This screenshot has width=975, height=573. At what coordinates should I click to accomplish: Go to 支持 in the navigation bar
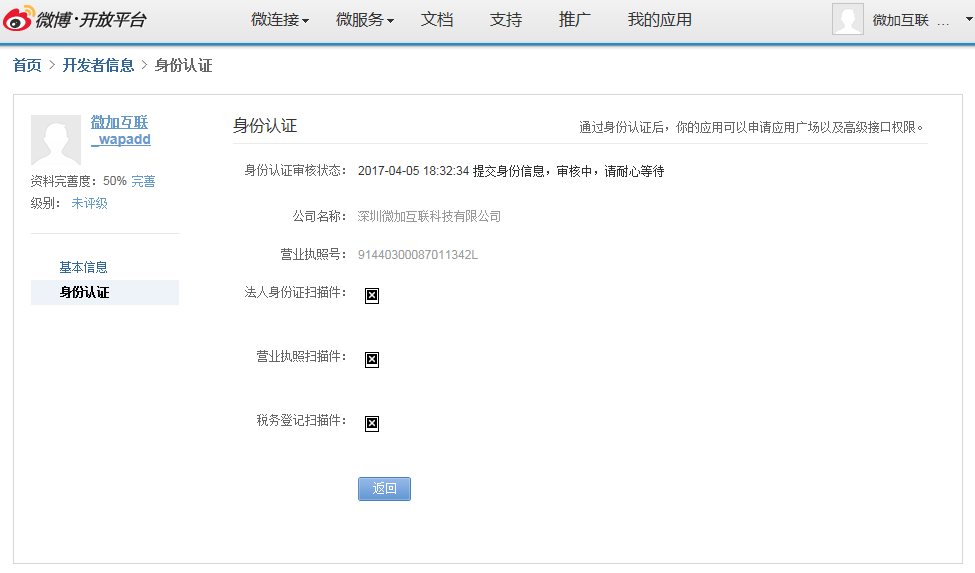506,20
